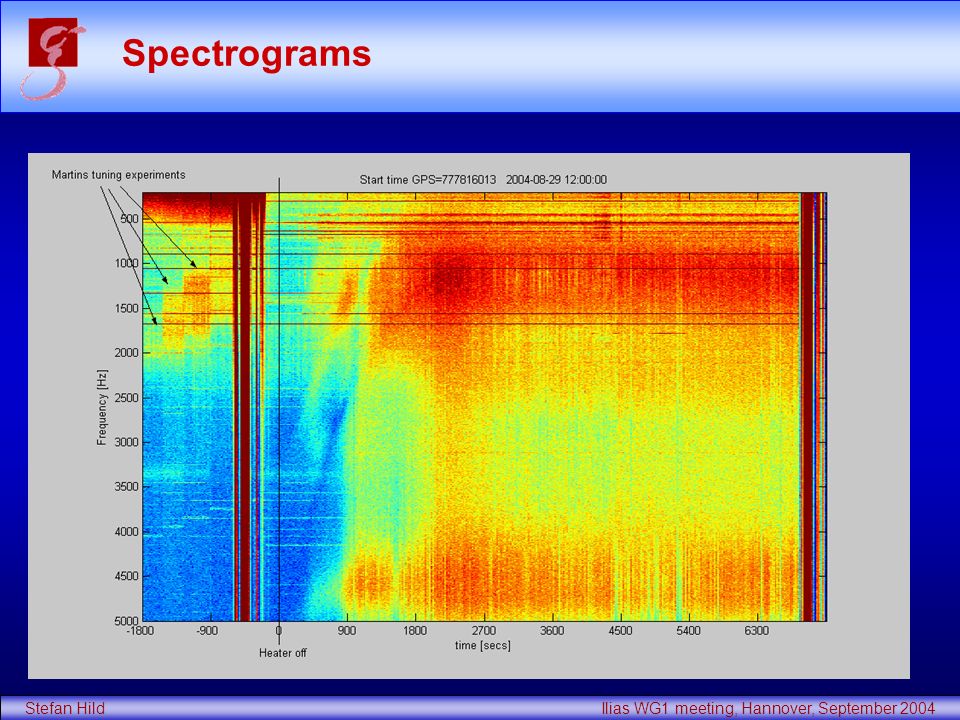Click the 'Frequency [Hz]' axis label
This screenshot has height=720, width=960.
coord(102,407)
